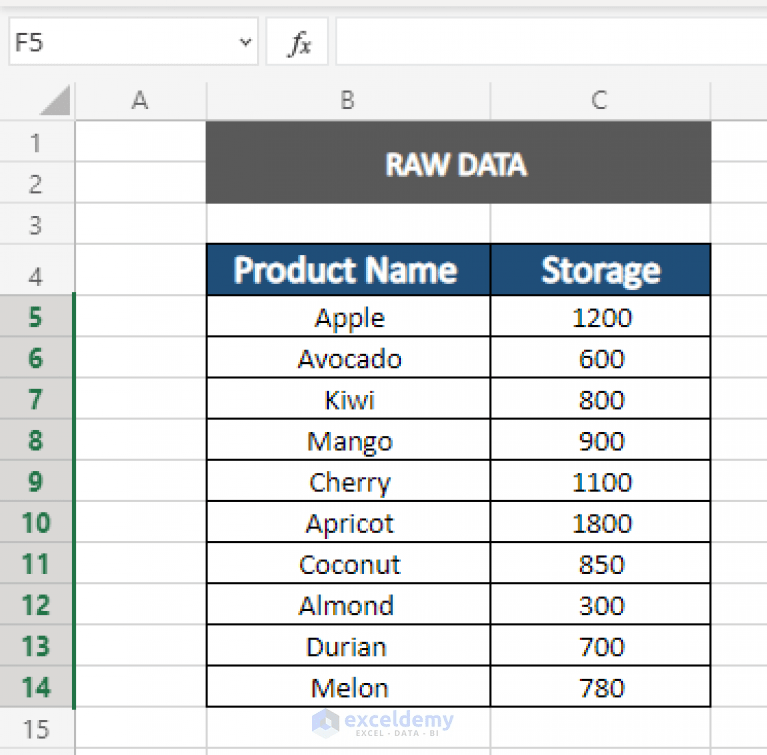Click the storage value 800
The image size is (767, 755).
coord(600,398)
